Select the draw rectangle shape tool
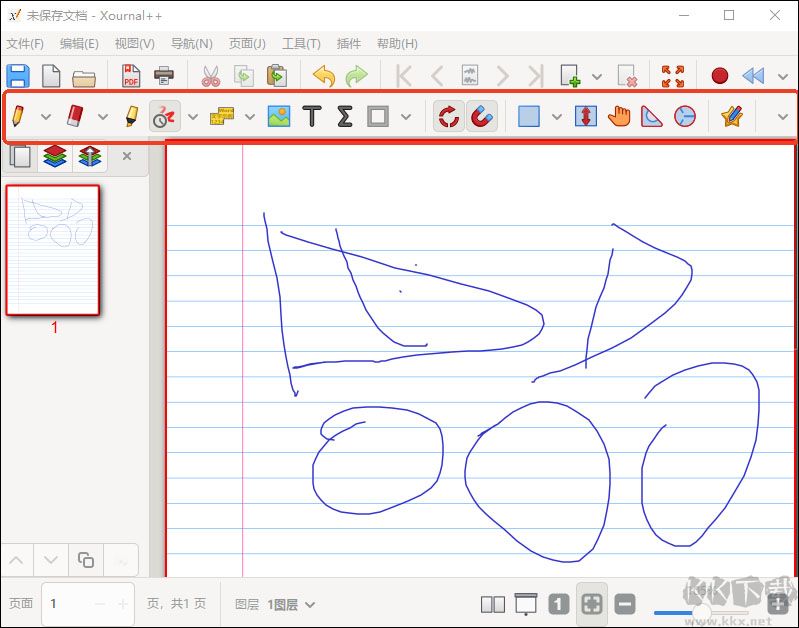Image resolution: width=799 pixels, height=628 pixels. (378, 116)
